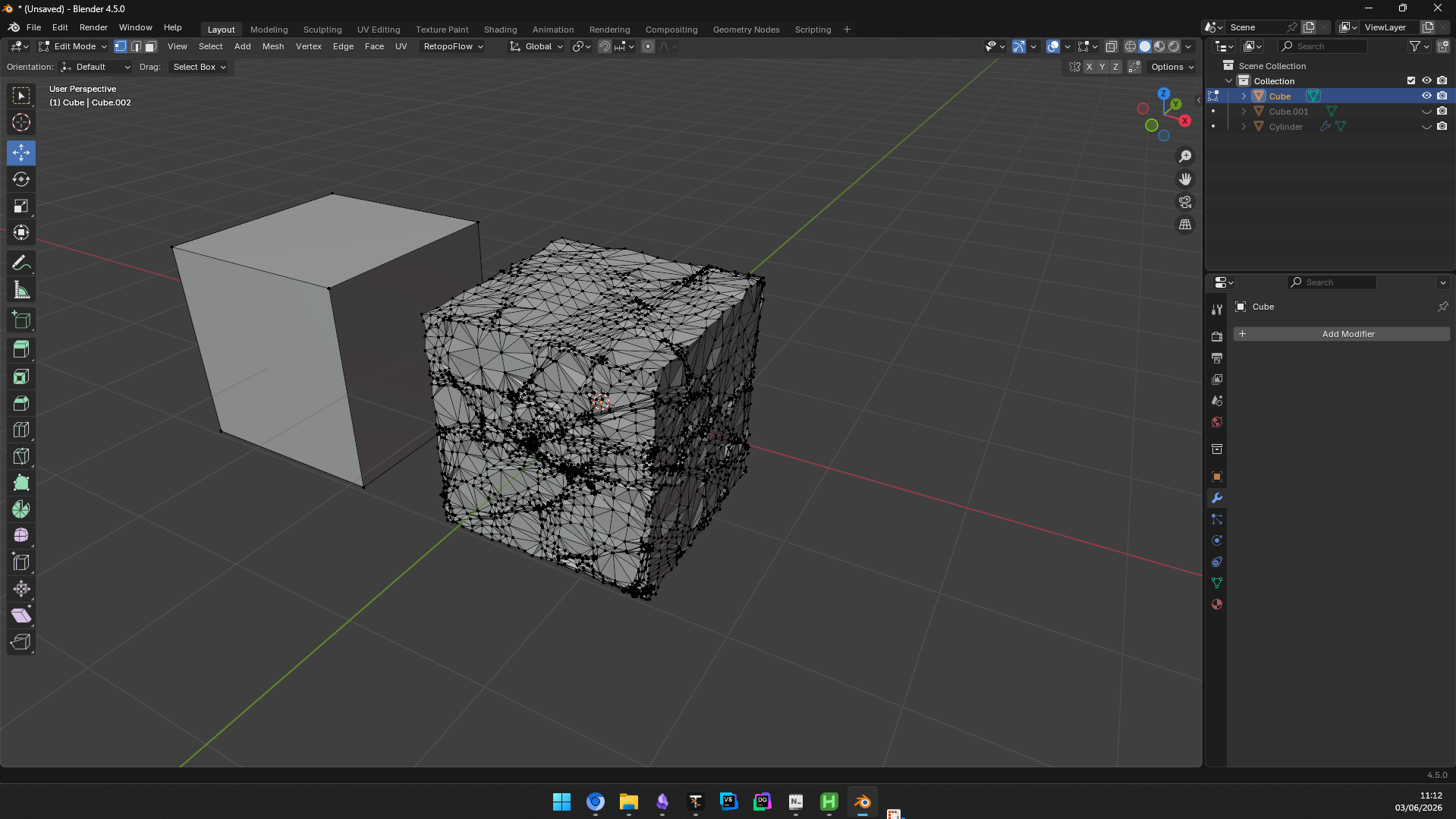
Task: Open the Edit Mode dropdown
Action: (x=73, y=46)
